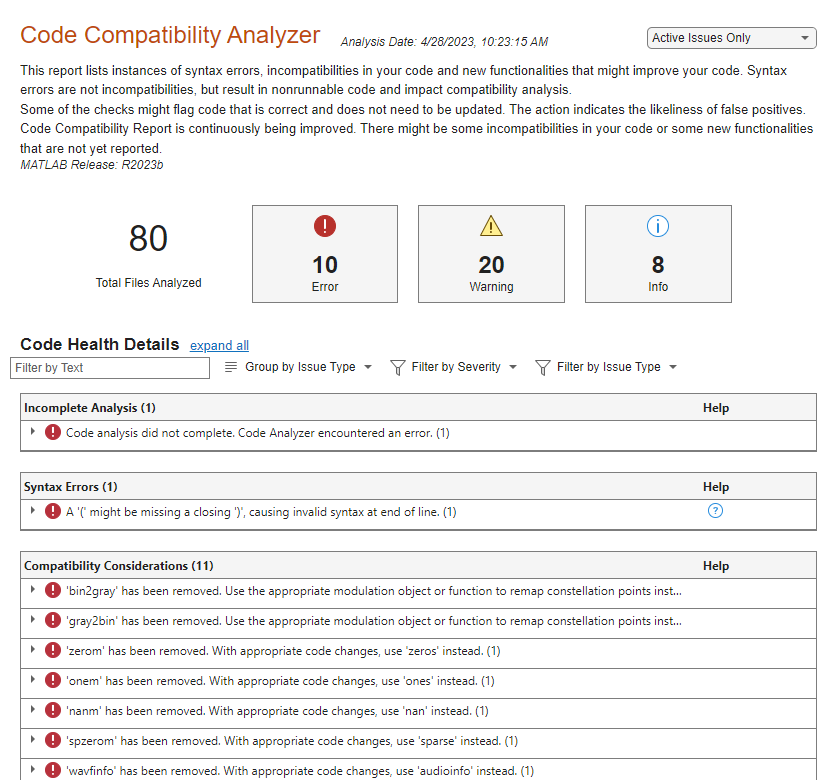Click the yellow Warning triangle icon
The height and width of the screenshot is (780, 836).
[491, 226]
